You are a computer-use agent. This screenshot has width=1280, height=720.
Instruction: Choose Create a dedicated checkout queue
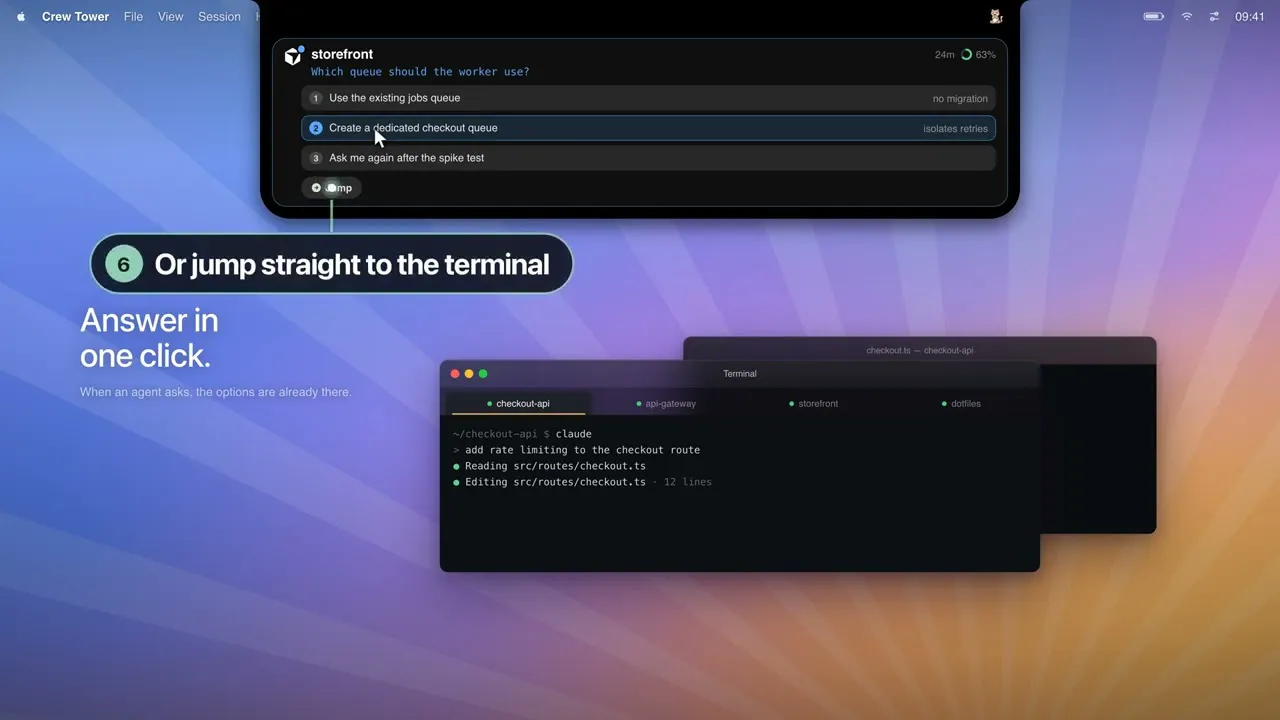click(648, 128)
